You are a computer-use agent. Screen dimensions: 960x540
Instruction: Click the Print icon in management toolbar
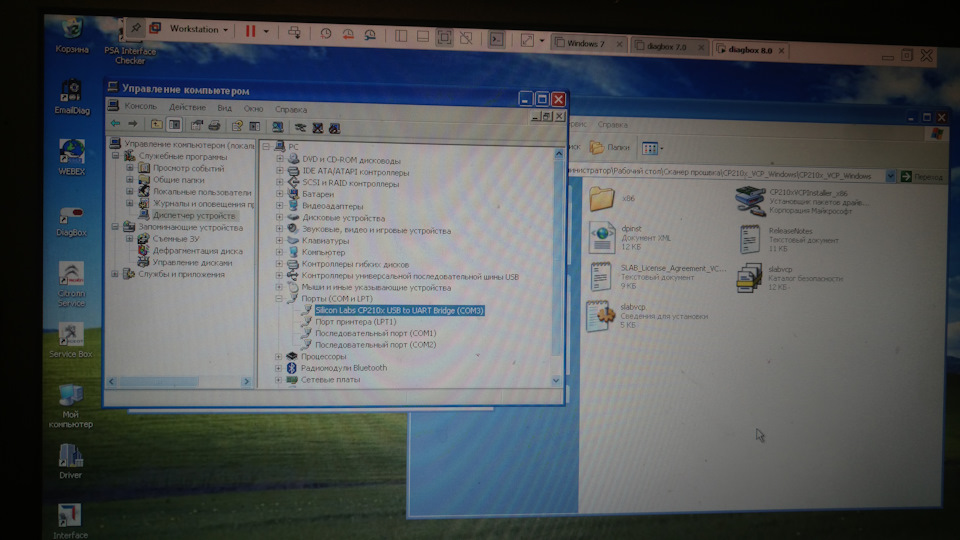click(x=214, y=126)
